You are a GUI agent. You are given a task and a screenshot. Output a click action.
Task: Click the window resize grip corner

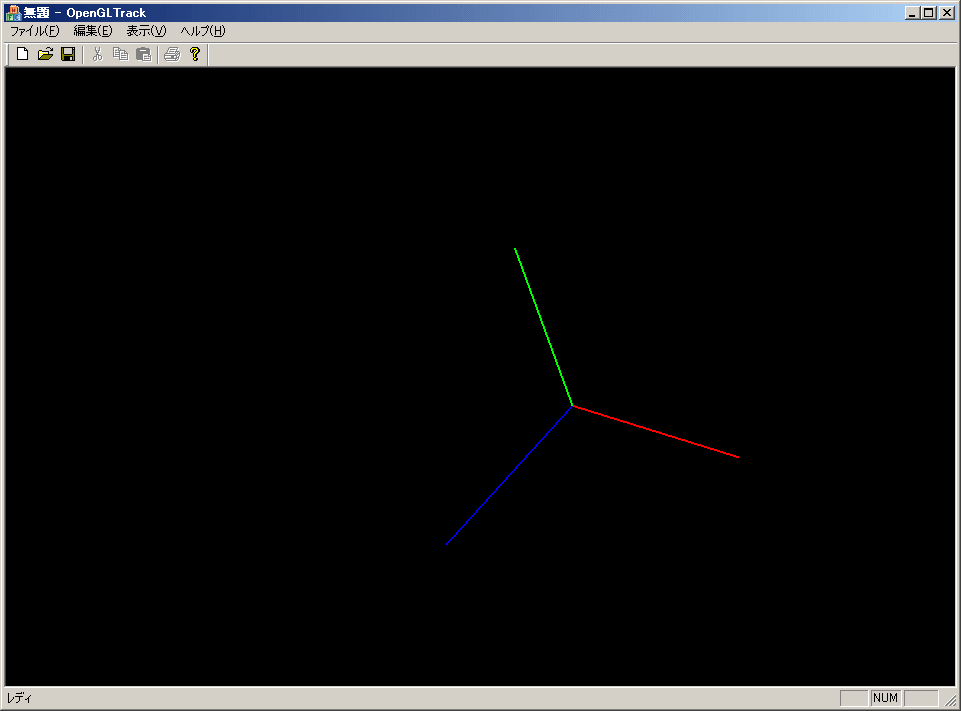950,699
